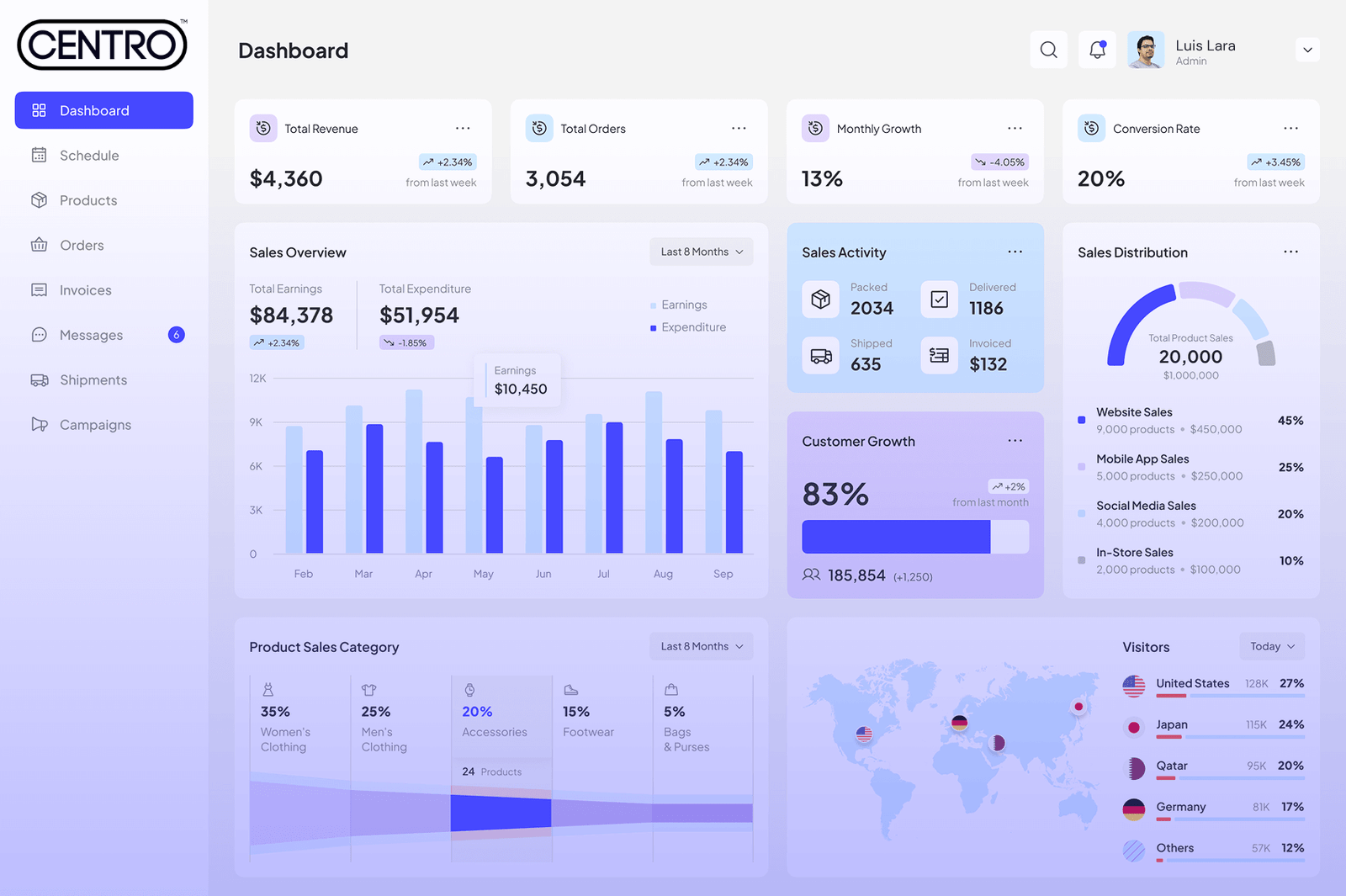Click the search magnifier icon
The image size is (1346, 896).
coord(1048,50)
